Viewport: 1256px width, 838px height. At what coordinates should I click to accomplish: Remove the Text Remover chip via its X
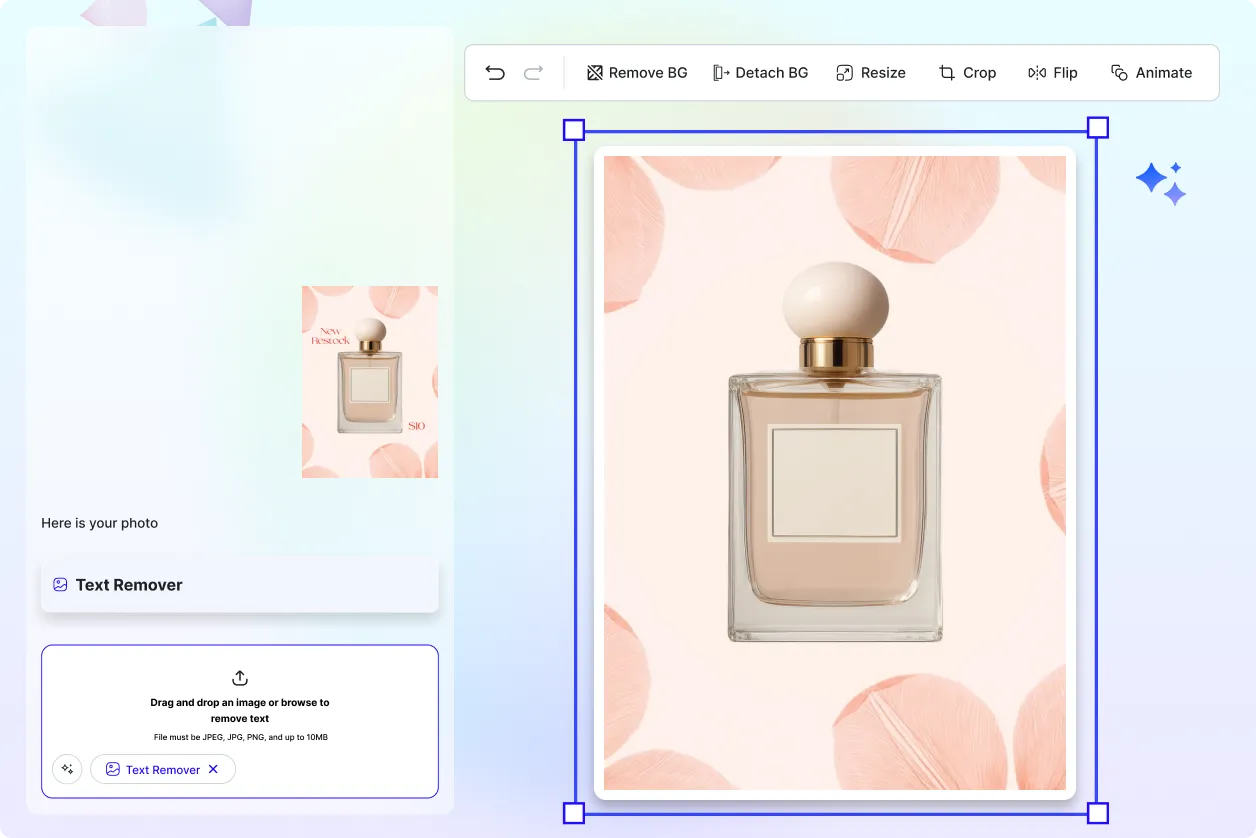(212, 769)
